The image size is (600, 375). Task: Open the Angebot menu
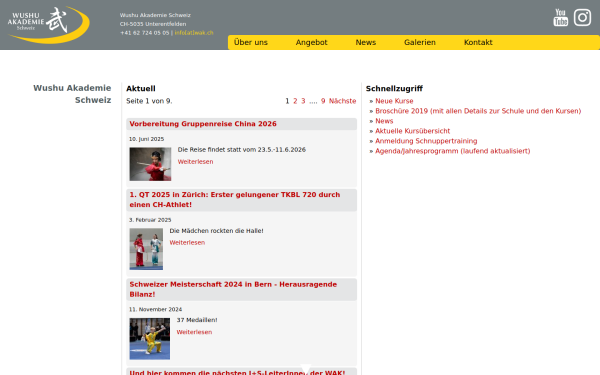click(x=311, y=42)
